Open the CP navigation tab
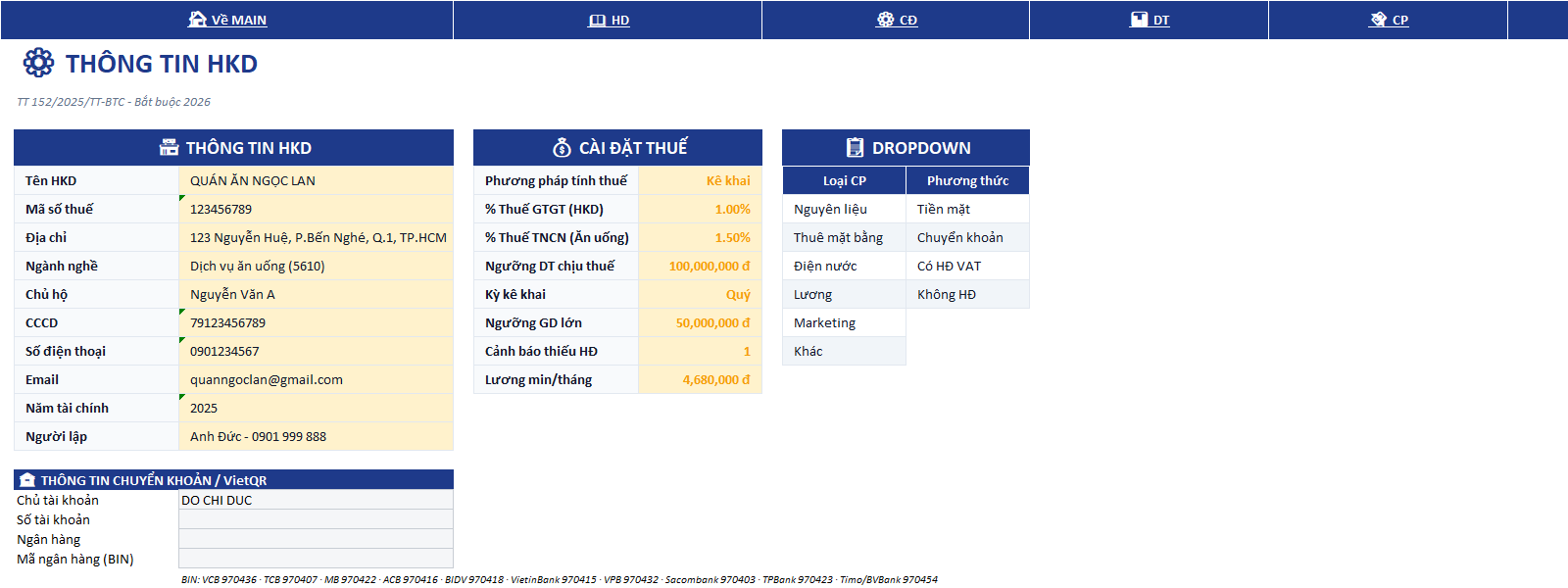This screenshot has width=1568, height=588. 1400,20
